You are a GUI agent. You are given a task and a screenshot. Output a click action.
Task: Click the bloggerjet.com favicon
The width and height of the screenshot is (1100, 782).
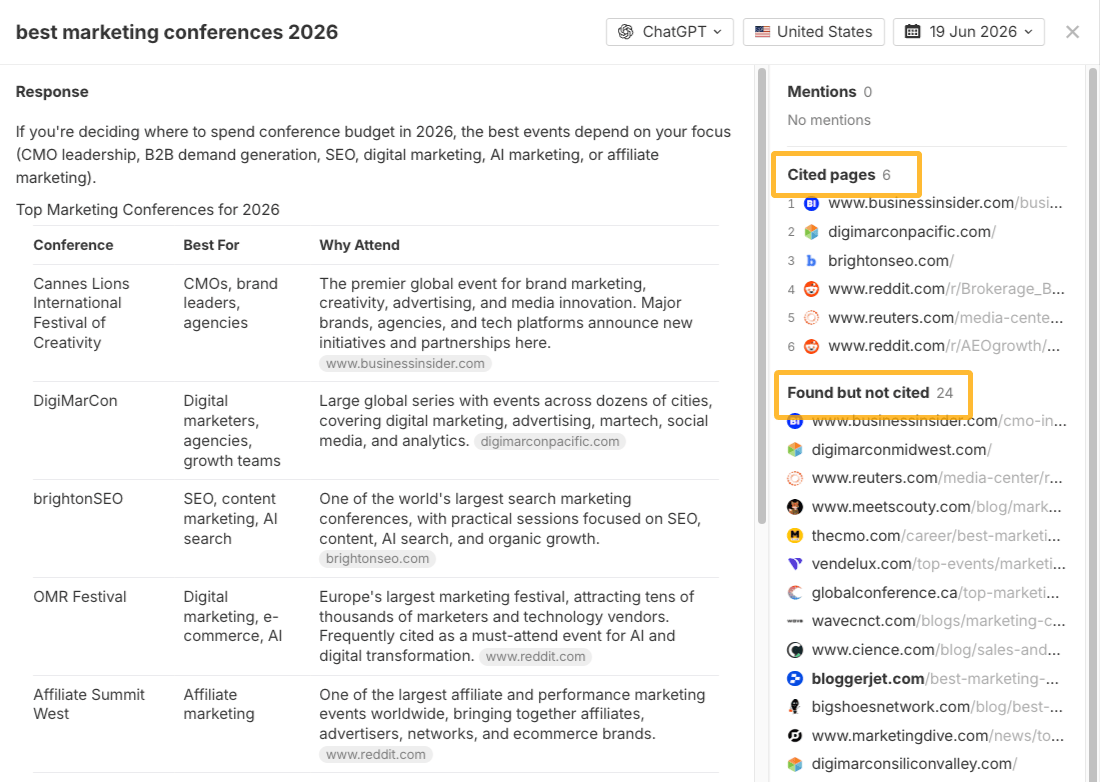click(x=795, y=679)
